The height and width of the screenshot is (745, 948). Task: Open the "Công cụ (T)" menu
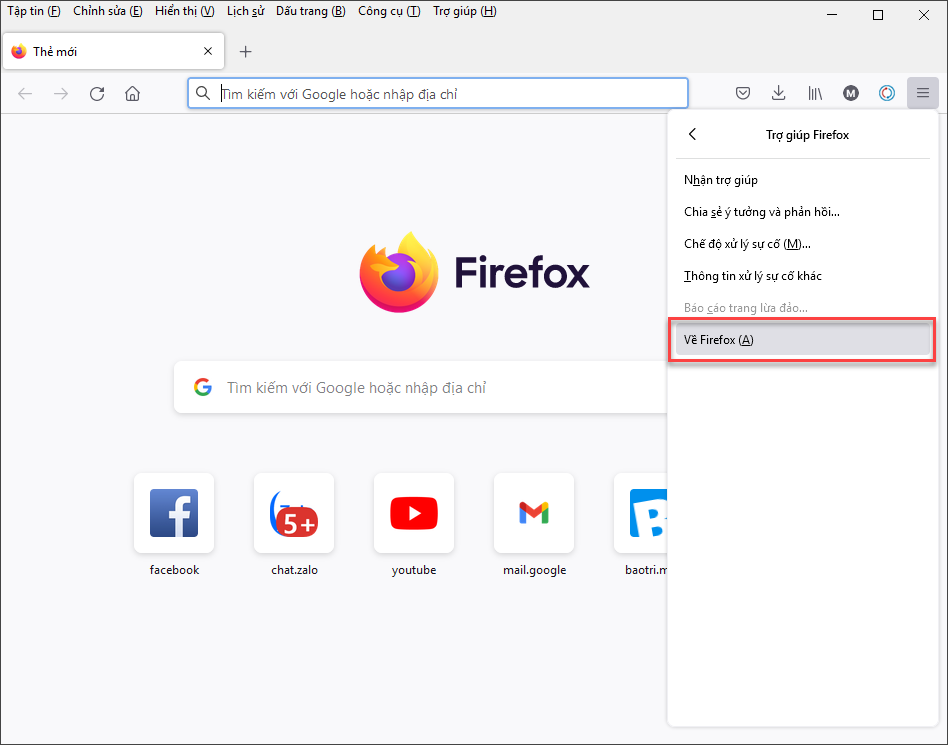click(x=389, y=11)
